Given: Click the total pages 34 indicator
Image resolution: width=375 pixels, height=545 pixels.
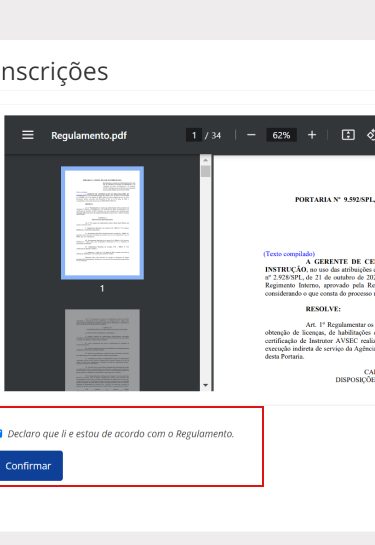Looking at the screenshot, I should [x=213, y=135].
